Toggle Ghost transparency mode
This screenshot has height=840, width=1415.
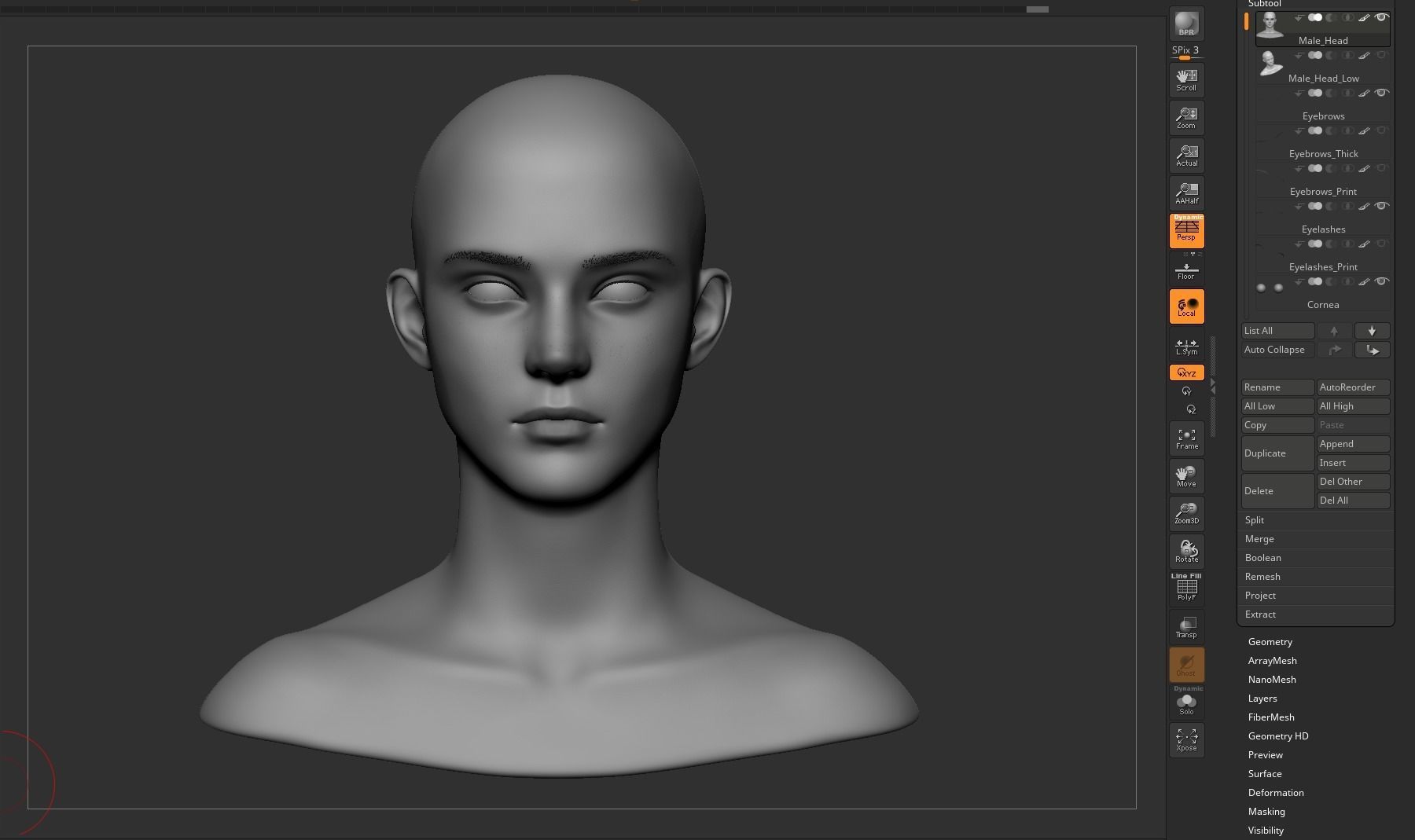(1186, 665)
